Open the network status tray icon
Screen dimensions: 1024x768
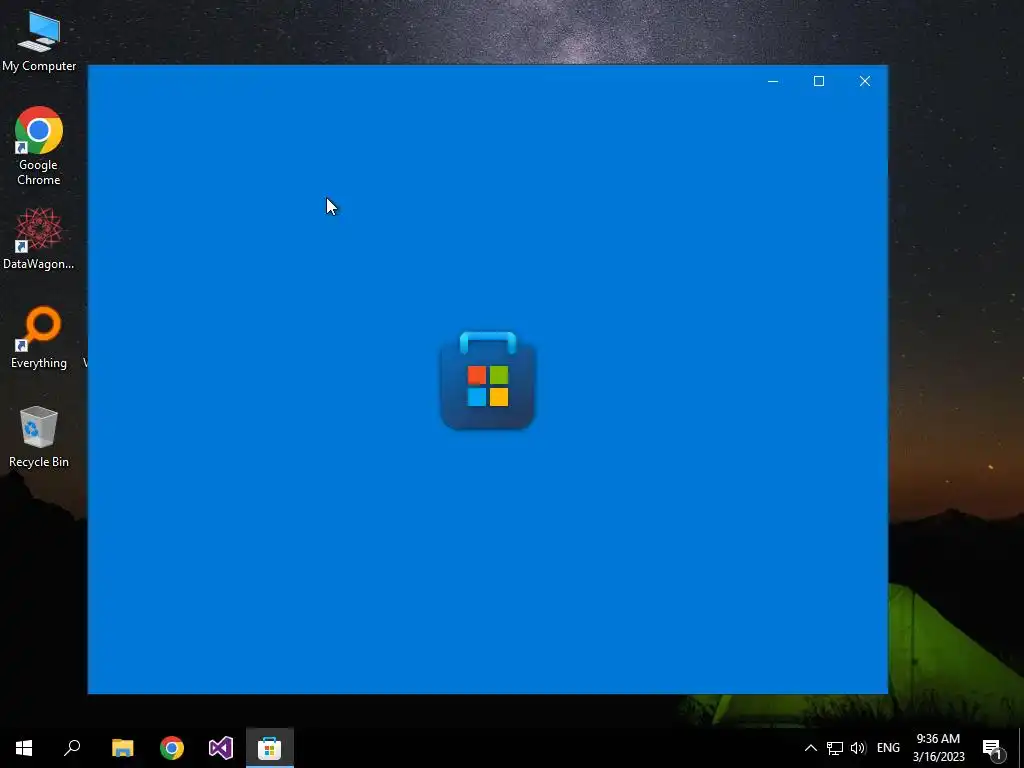tap(835, 748)
